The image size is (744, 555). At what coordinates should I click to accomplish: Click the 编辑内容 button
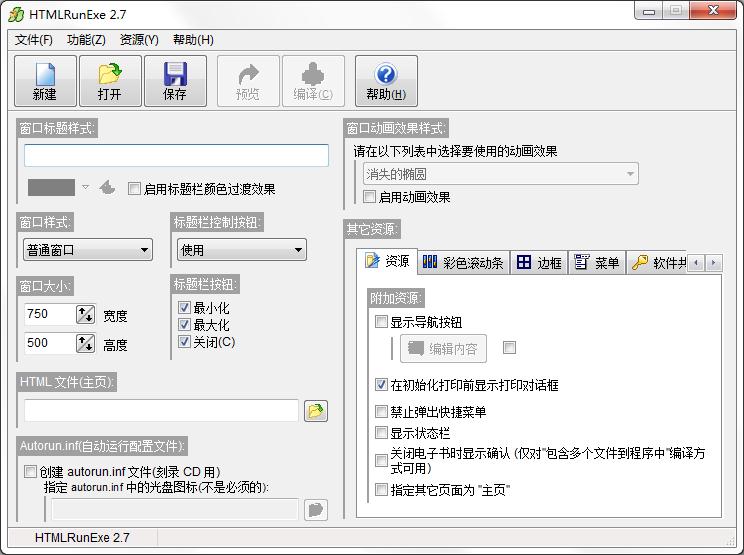[443, 349]
